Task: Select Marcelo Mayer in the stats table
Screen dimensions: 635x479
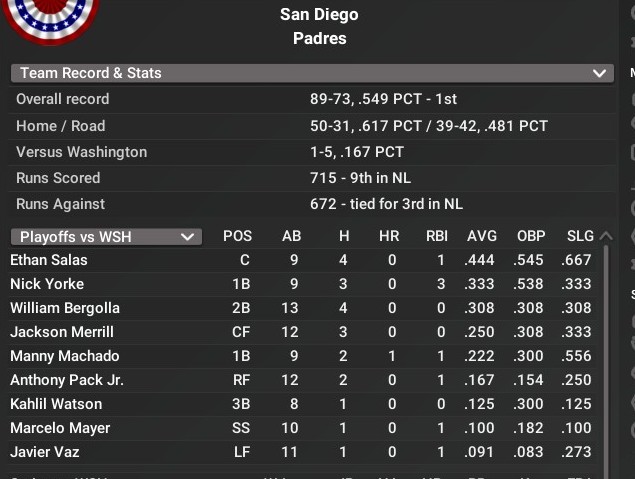Action: 60,428
